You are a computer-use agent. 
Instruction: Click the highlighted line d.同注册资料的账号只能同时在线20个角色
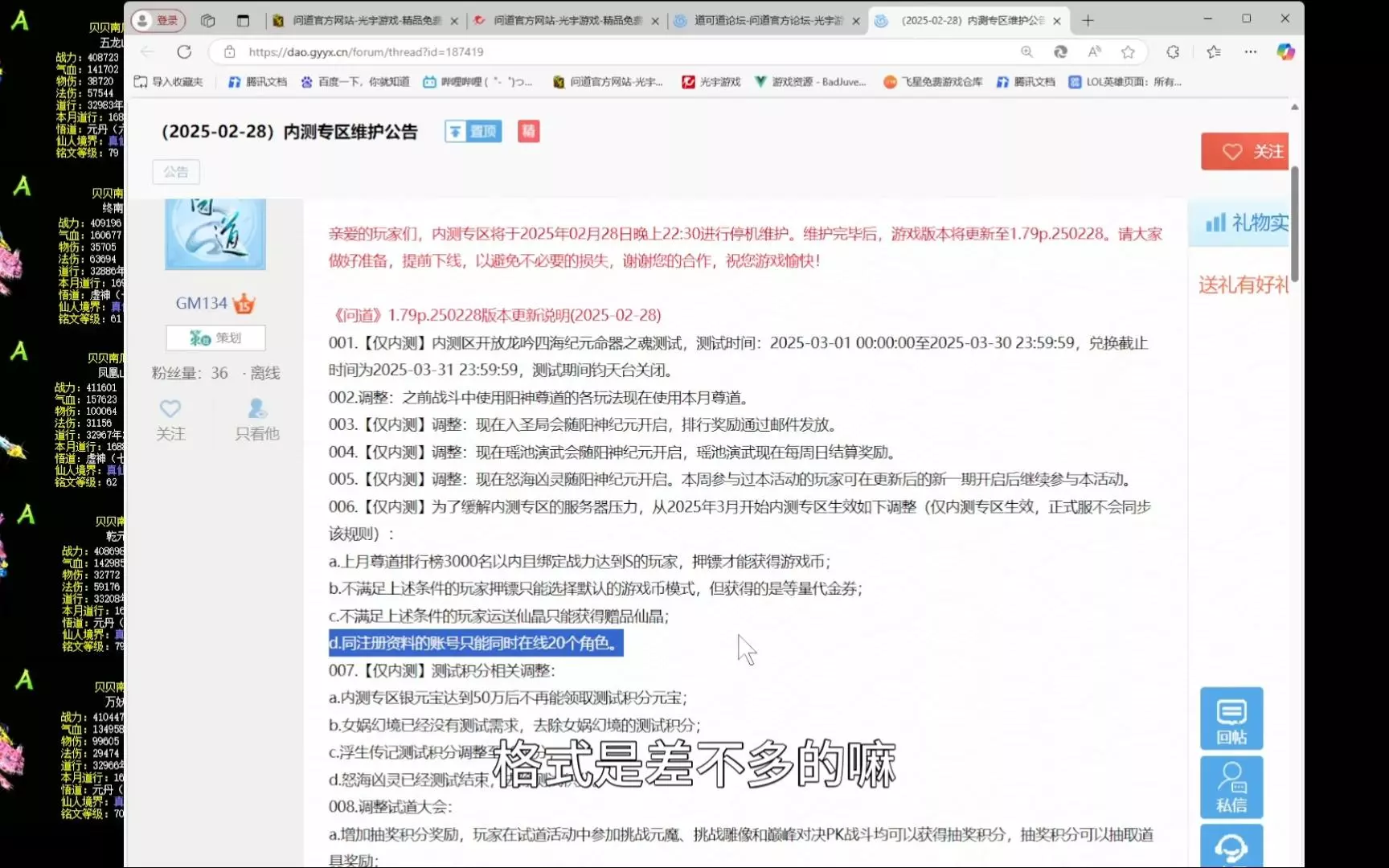click(476, 643)
